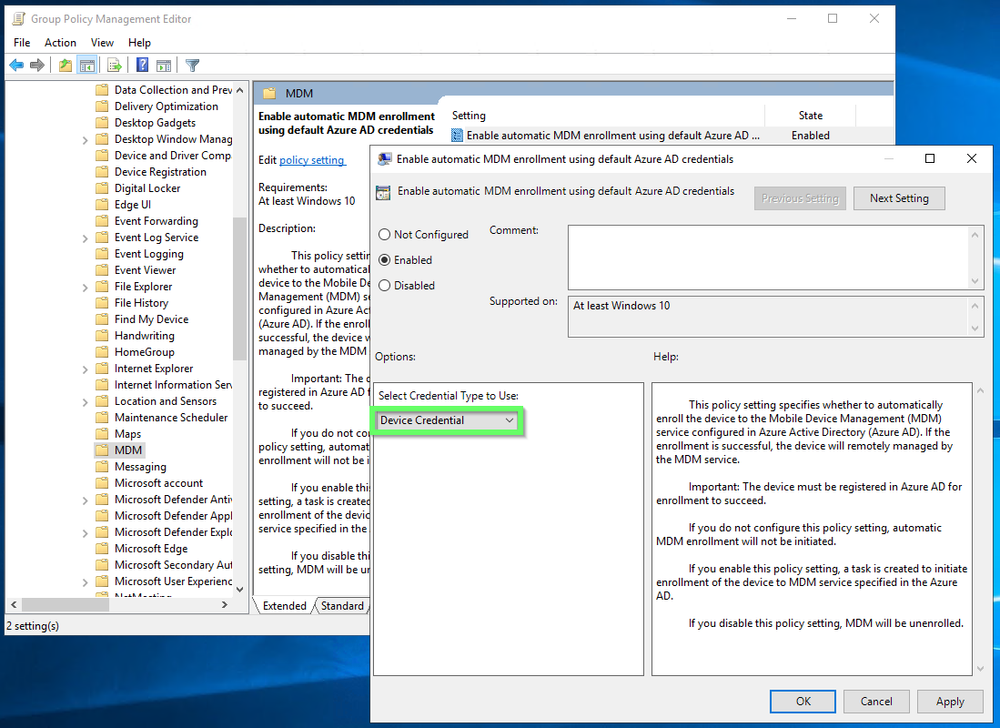This screenshot has height=728, width=1000.
Task: Click the Maps folder icon
Action: (102, 433)
